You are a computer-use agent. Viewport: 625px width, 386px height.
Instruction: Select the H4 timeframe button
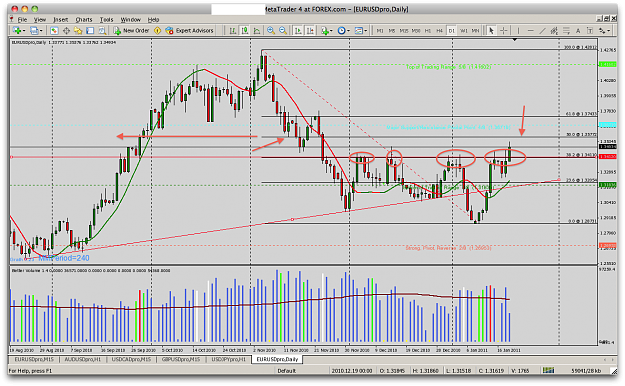pos(439,31)
